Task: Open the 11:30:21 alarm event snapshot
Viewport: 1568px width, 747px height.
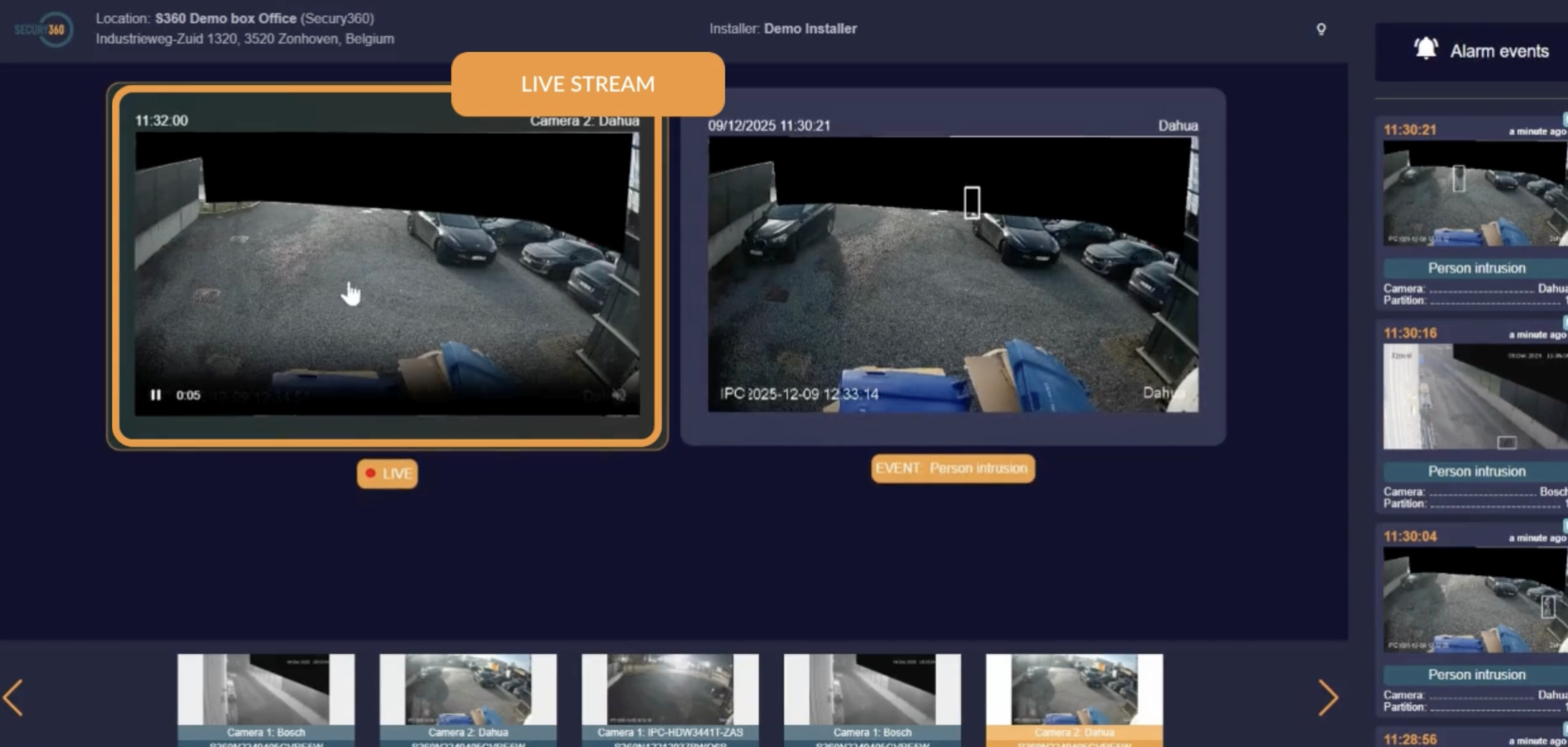Action: coord(1475,193)
